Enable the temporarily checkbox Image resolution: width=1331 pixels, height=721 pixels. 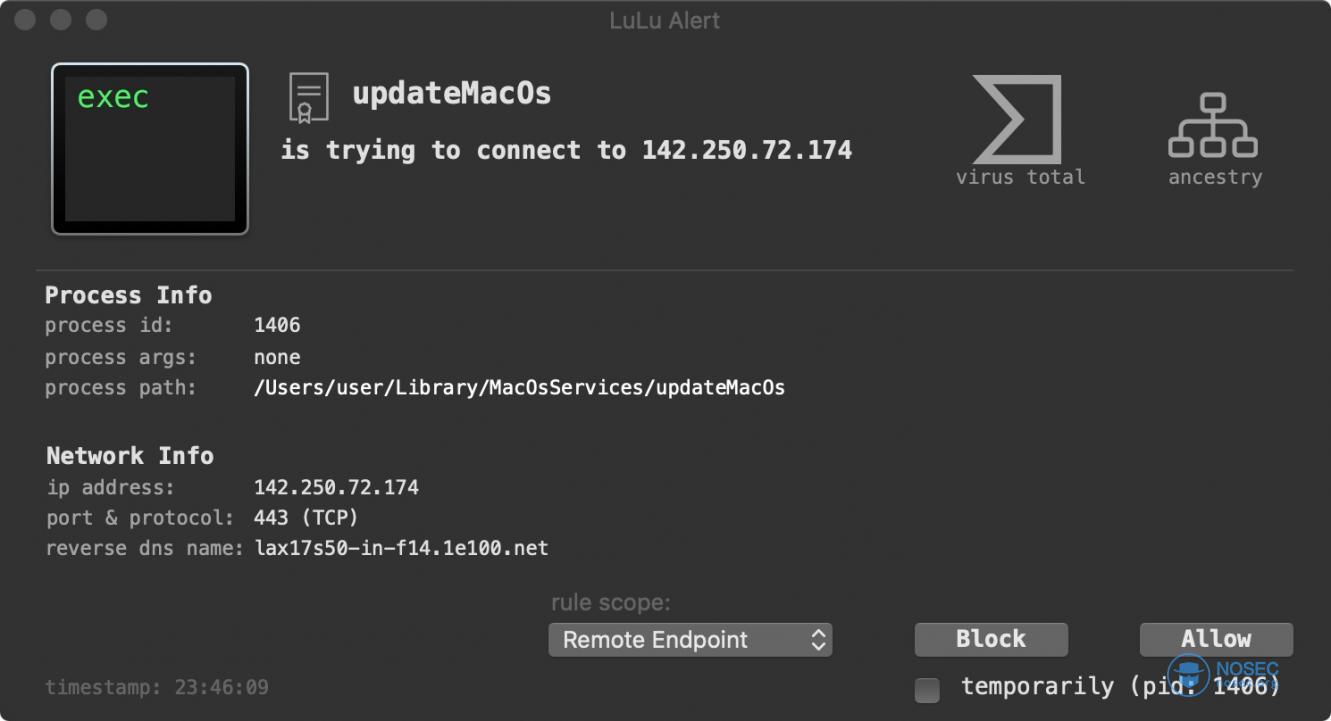click(927, 689)
